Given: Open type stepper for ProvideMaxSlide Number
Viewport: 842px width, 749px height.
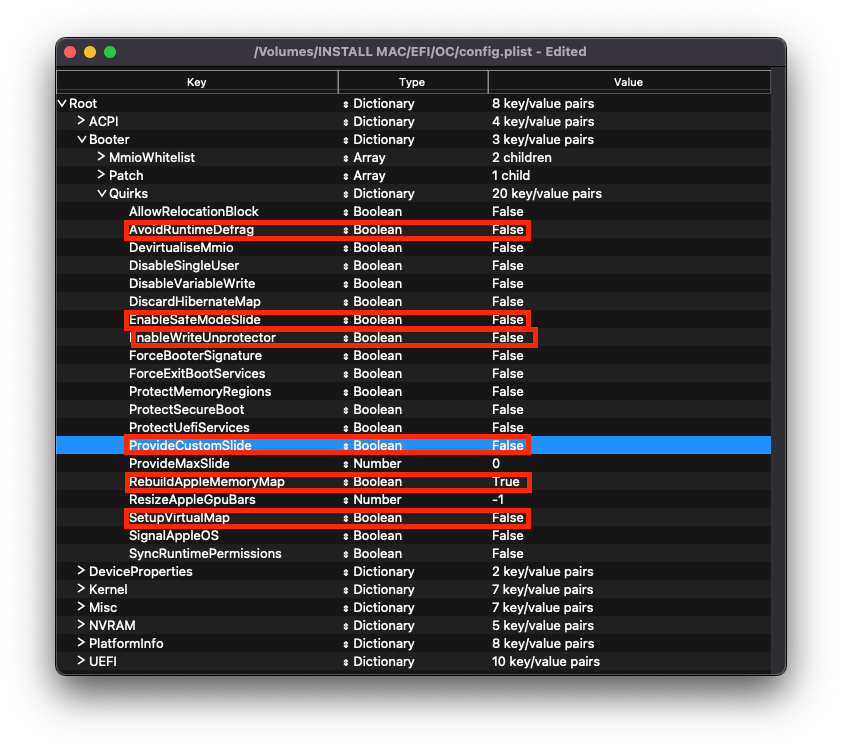Looking at the screenshot, I should coord(346,464).
